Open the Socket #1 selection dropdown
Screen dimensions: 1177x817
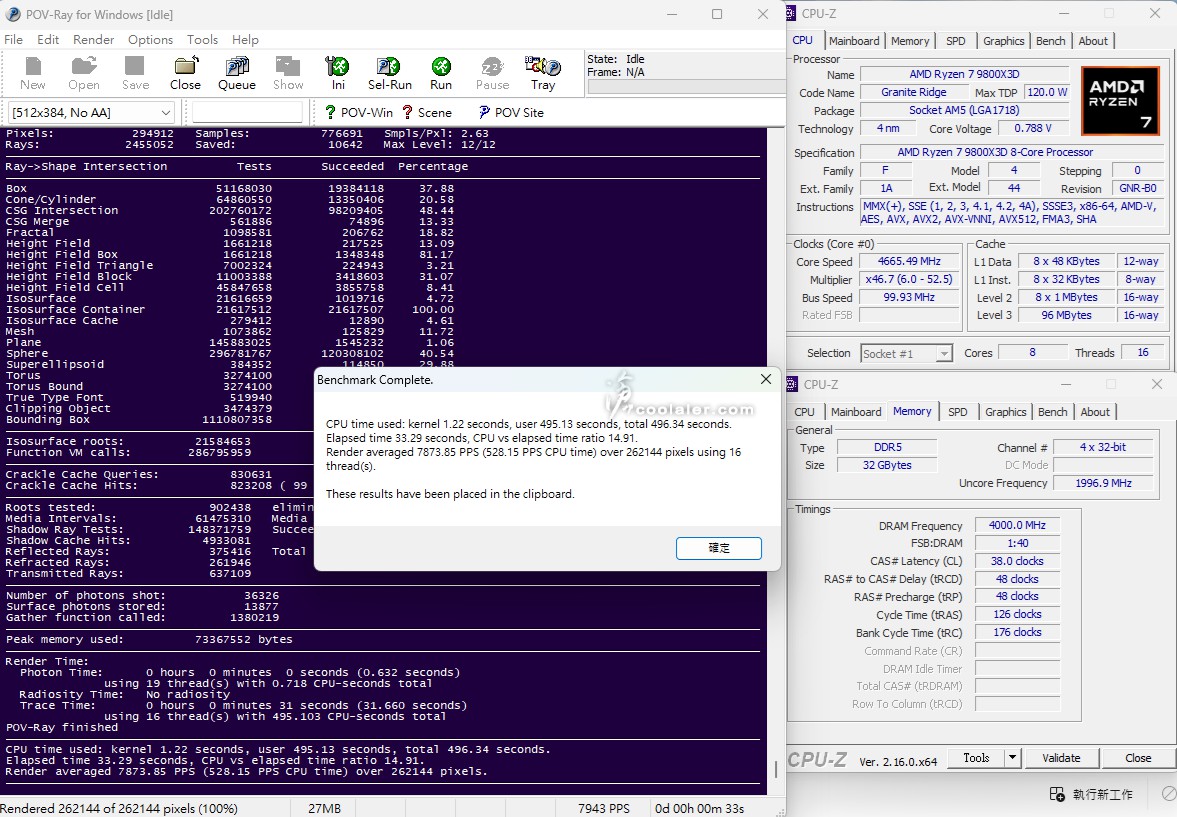click(x=943, y=353)
